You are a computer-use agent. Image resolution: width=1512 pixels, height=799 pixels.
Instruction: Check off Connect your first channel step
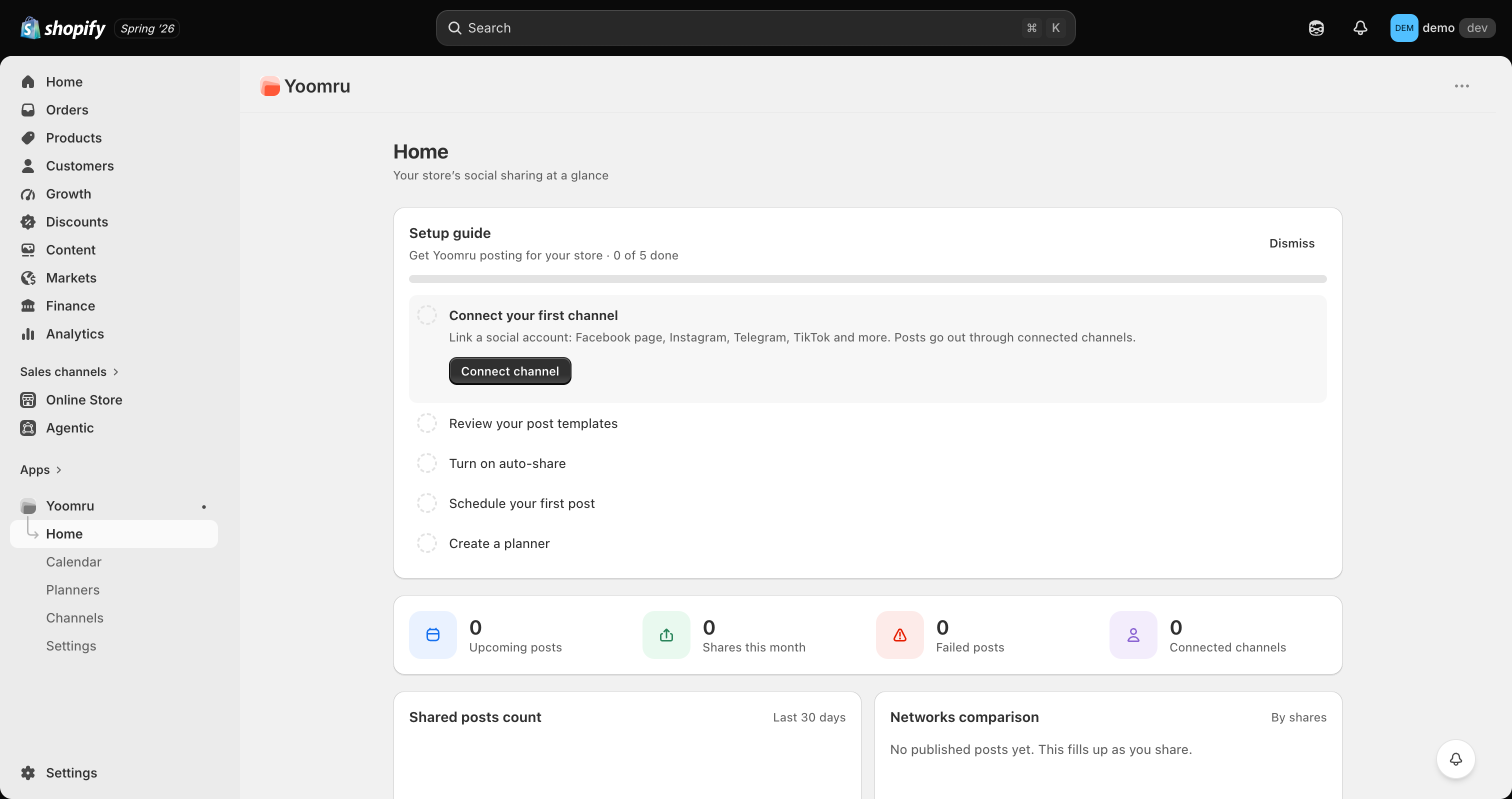(426, 315)
